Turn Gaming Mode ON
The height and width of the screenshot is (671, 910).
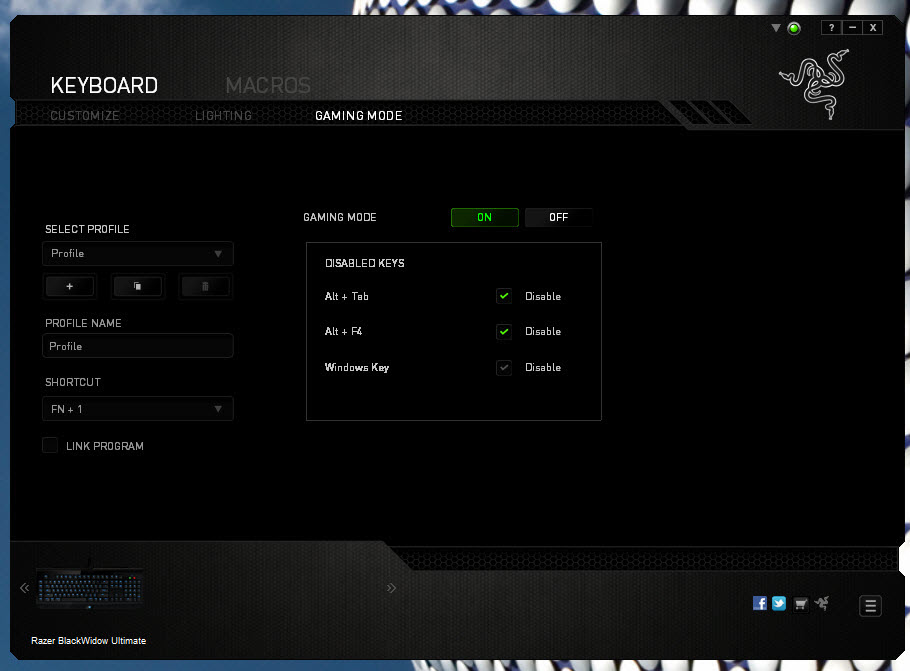click(485, 217)
